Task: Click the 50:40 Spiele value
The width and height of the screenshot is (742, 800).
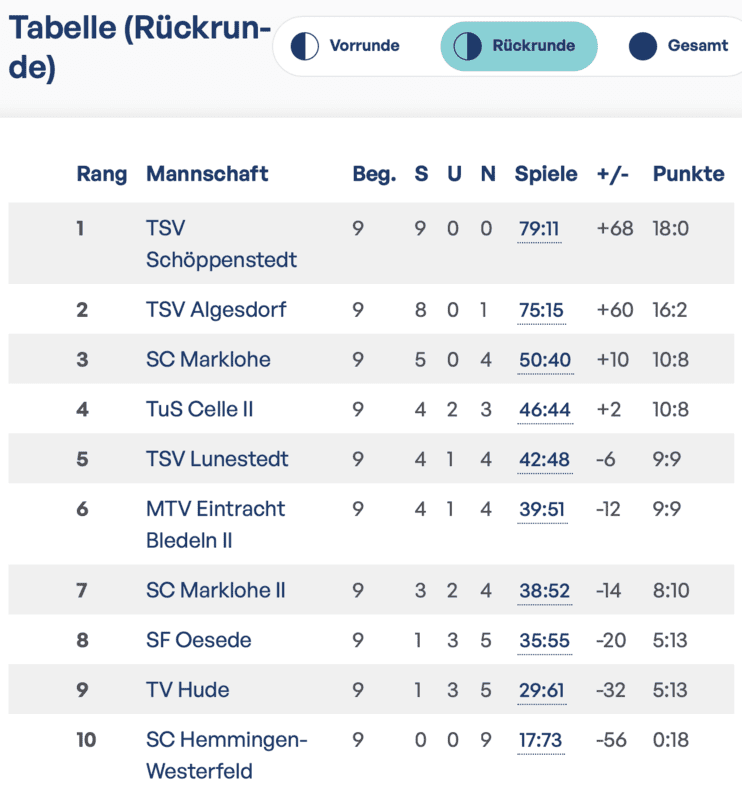Action: pyautogui.click(x=545, y=360)
